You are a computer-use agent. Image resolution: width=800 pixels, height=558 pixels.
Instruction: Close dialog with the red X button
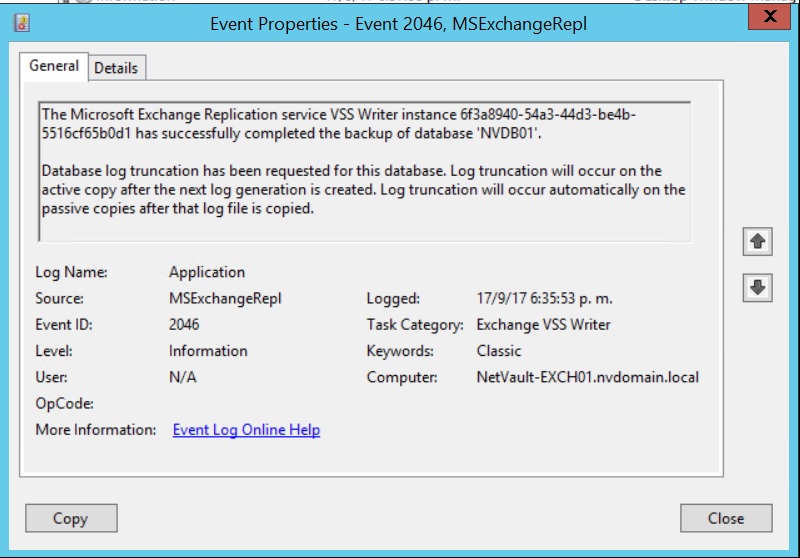tap(769, 16)
